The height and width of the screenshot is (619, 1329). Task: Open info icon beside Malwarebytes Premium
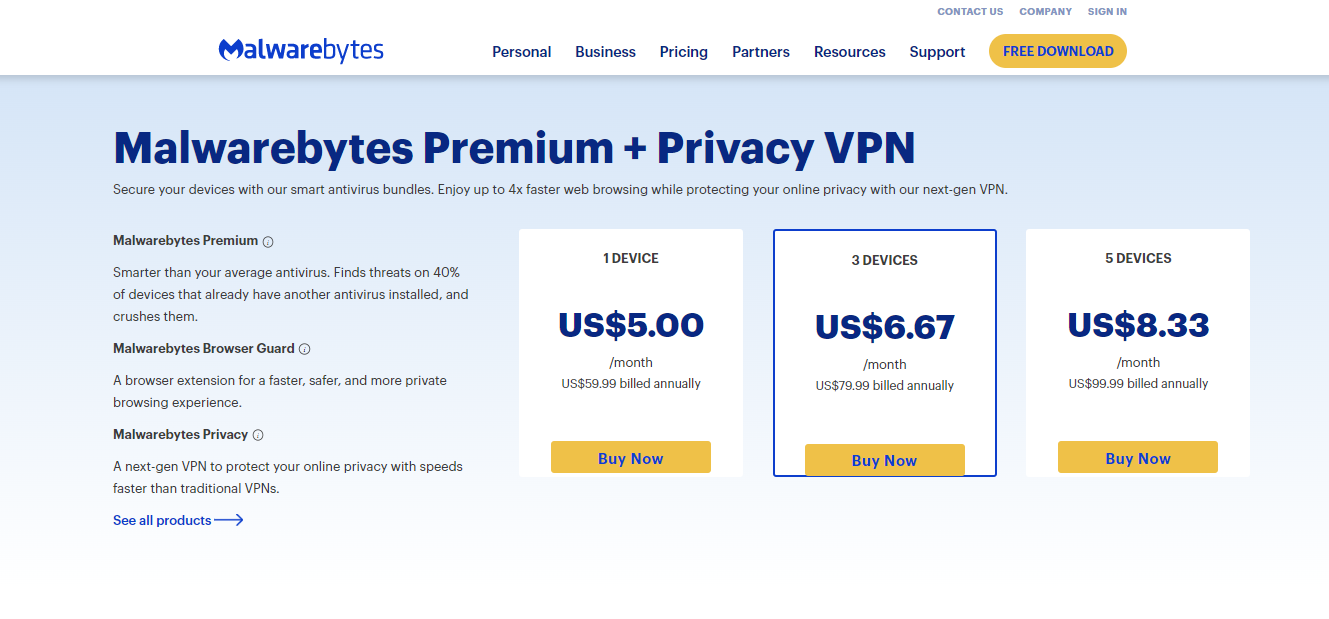tap(268, 241)
